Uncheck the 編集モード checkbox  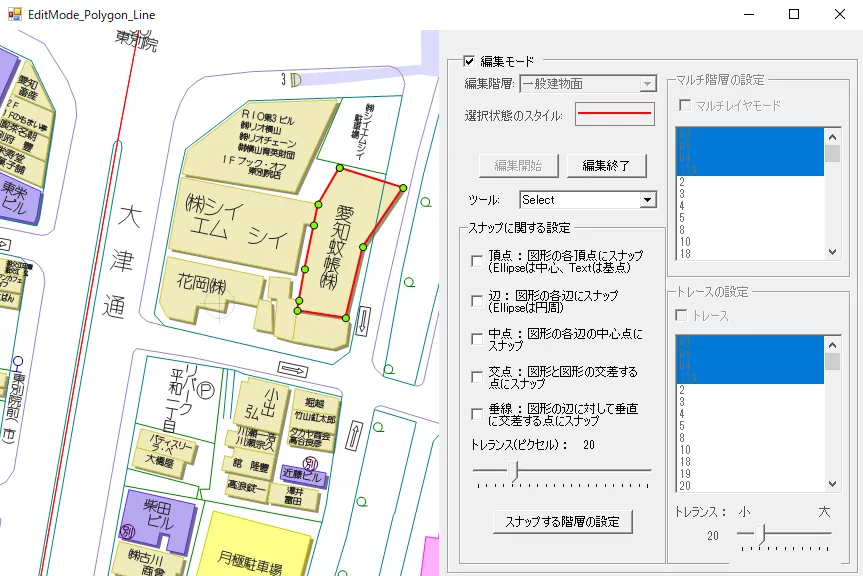pyautogui.click(x=469, y=62)
